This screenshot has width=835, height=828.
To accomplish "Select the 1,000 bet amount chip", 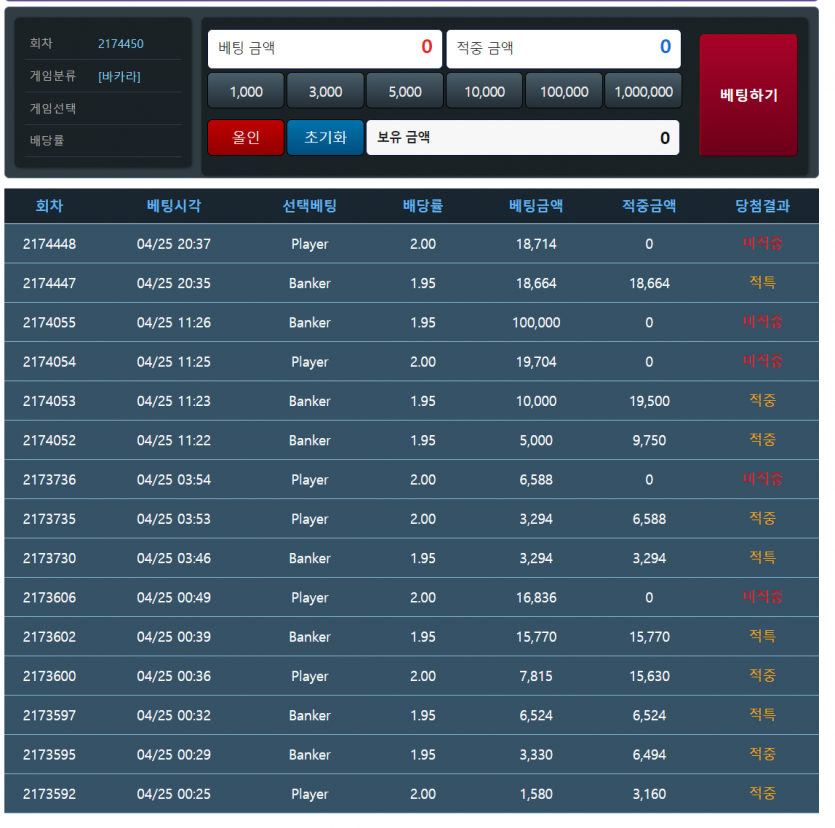I will [246, 91].
